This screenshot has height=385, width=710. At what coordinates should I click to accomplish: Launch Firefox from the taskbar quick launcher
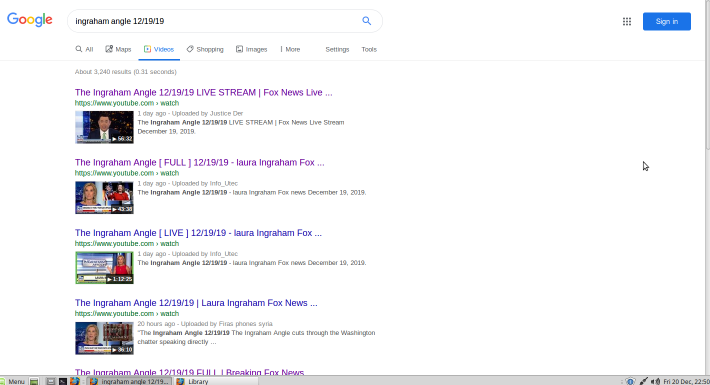click(x=75, y=381)
